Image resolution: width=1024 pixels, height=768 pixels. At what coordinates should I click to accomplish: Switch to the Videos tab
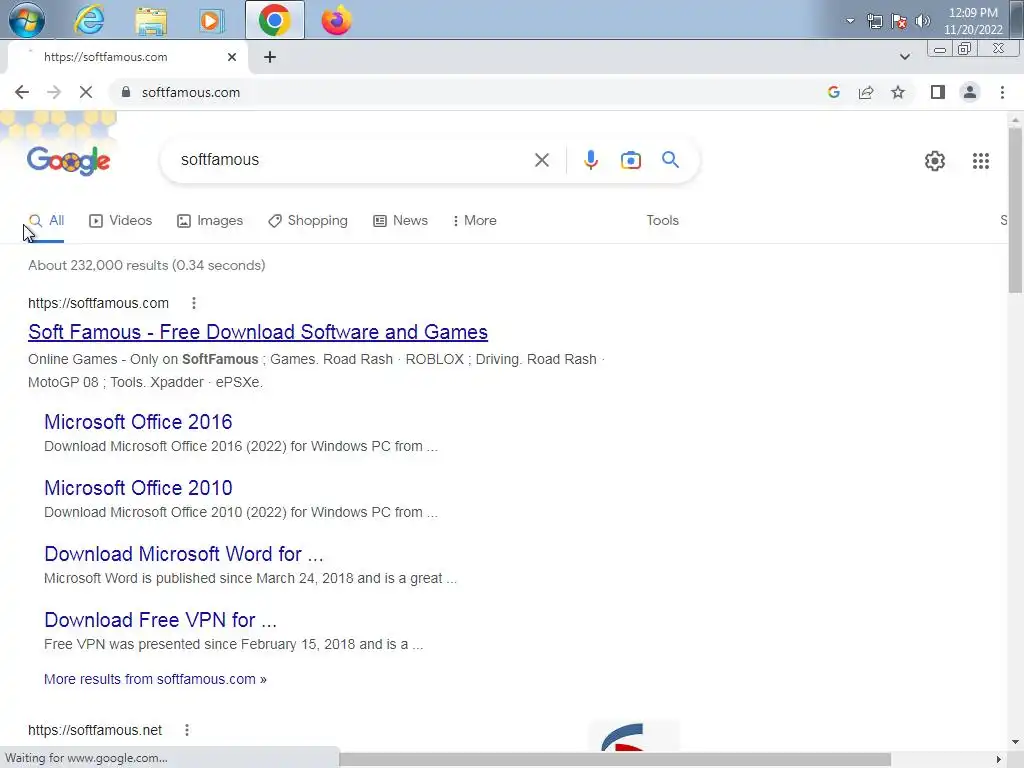[120, 221]
